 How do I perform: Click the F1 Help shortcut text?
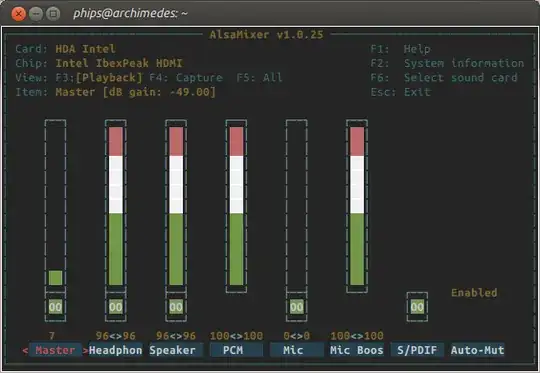pos(400,49)
